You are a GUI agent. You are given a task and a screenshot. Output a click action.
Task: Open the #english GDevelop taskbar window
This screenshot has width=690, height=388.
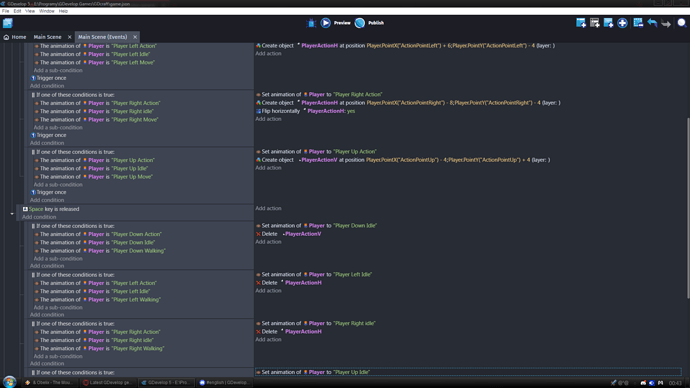pyautogui.click(x=224, y=383)
